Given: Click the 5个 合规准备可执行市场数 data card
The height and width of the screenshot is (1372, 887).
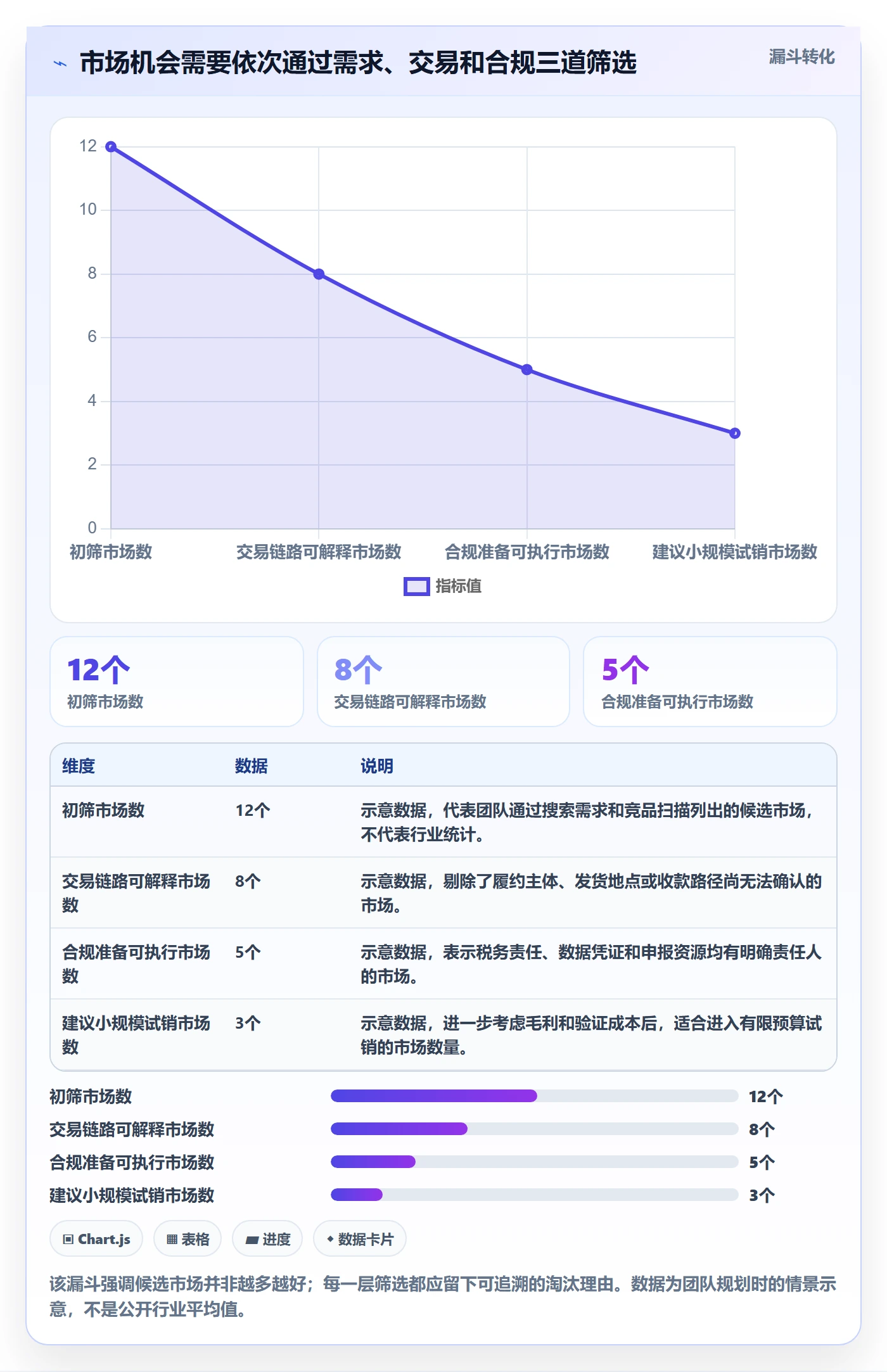Looking at the screenshot, I should pyautogui.click(x=710, y=682).
